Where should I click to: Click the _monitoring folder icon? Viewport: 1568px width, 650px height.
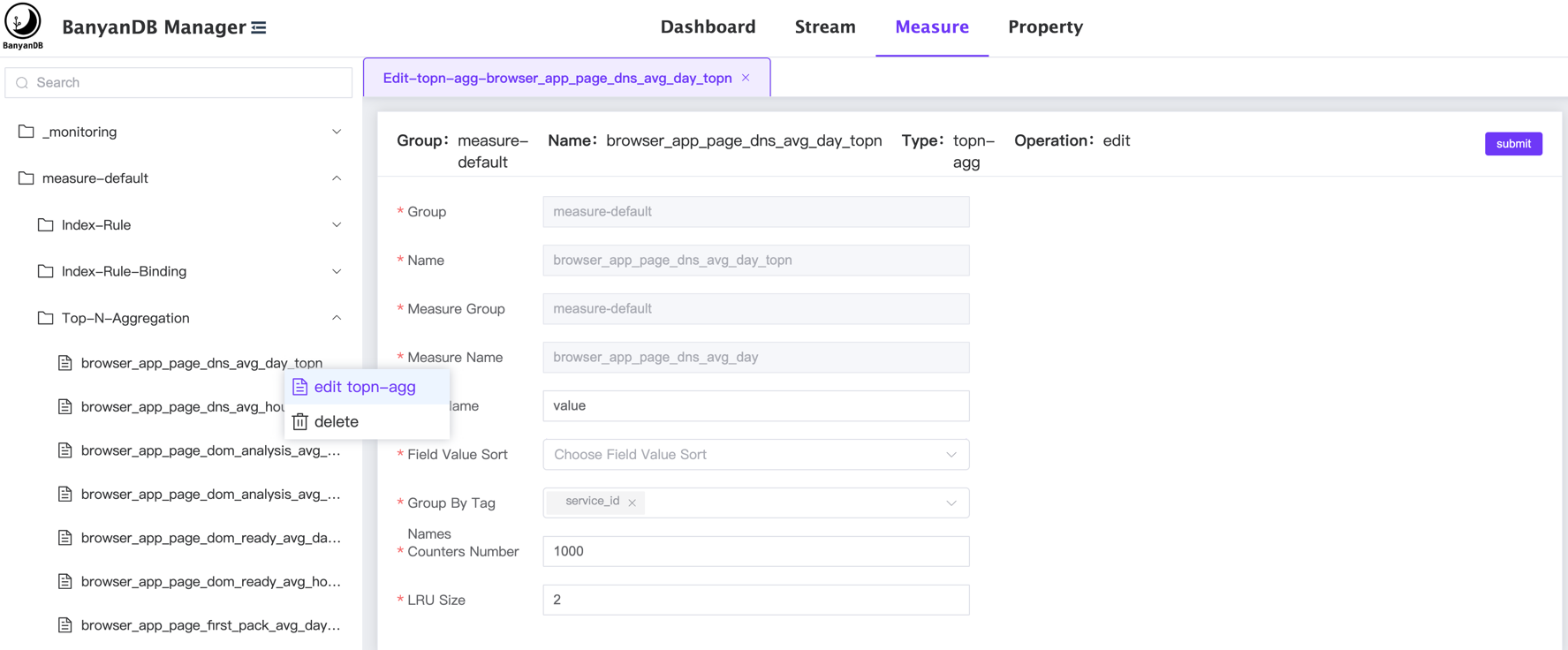coord(27,132)
